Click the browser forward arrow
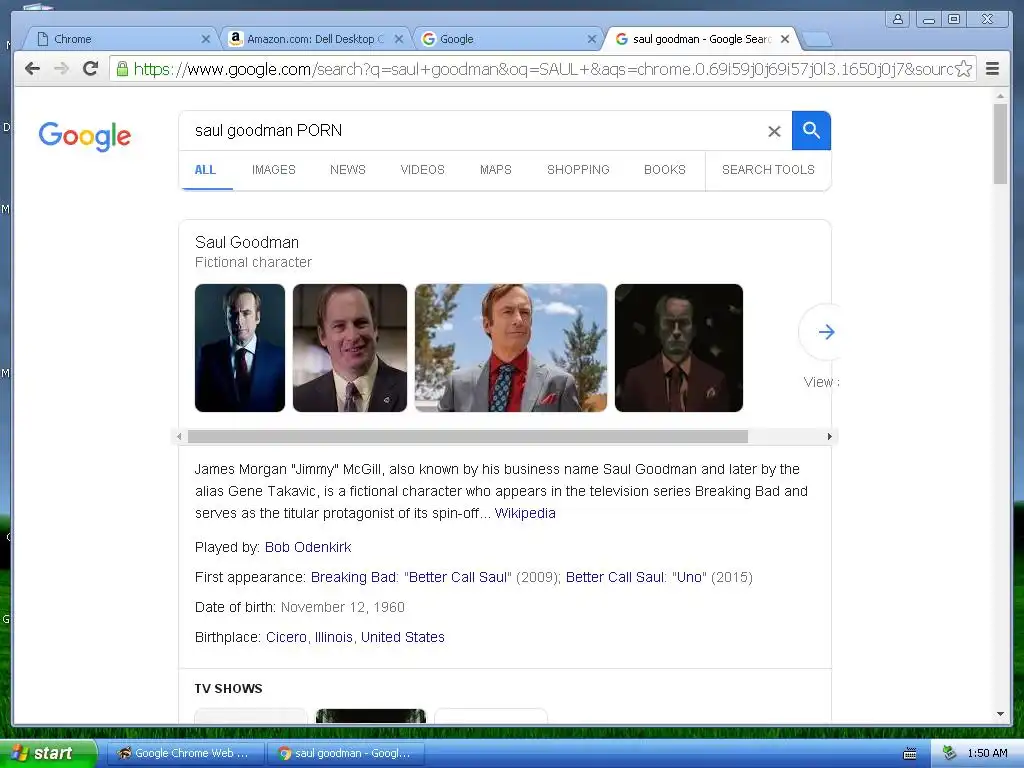Screen dimensions: 1024x768 (61, 69)
